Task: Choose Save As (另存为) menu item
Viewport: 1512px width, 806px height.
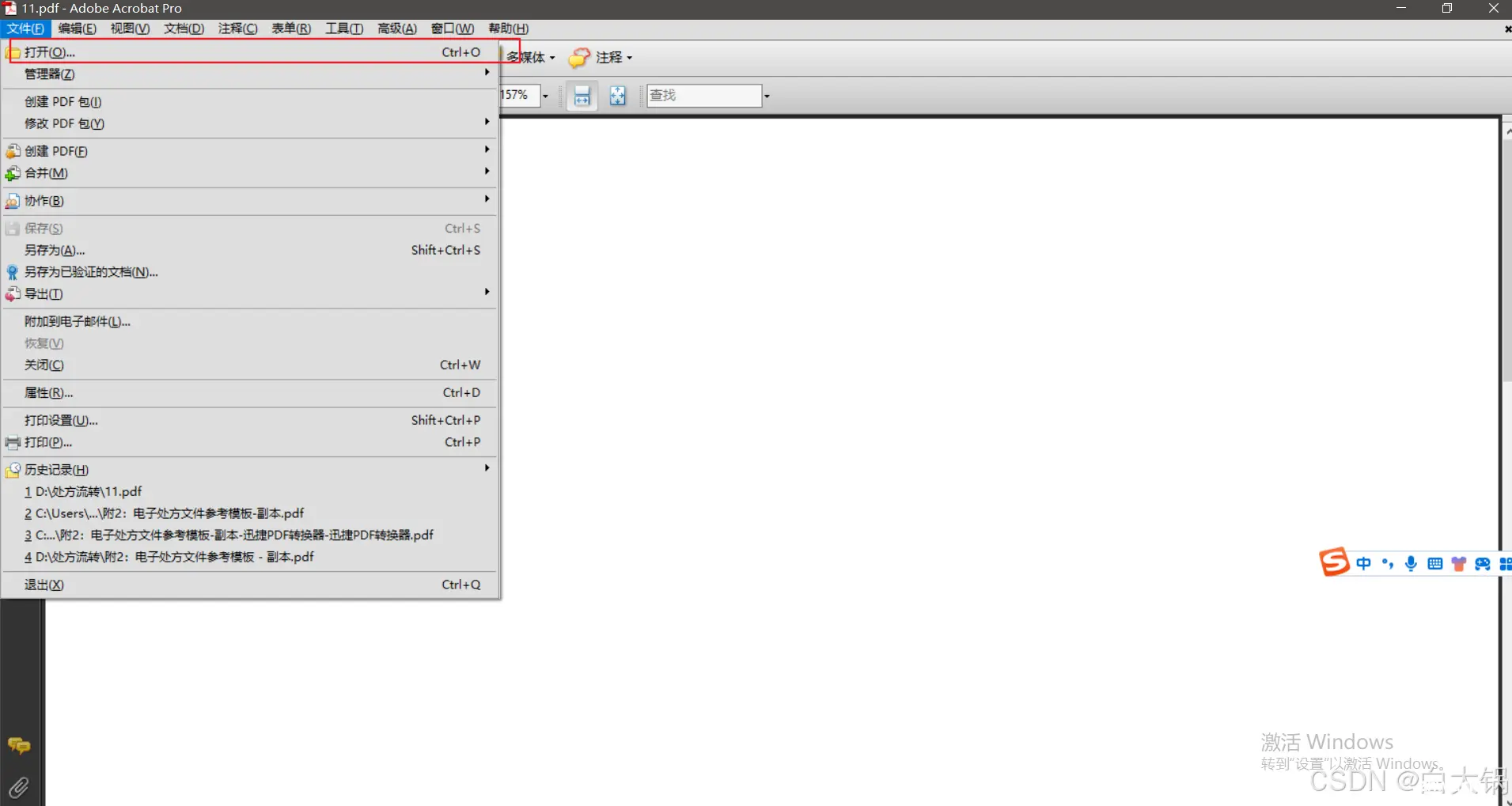Action: 250,250
